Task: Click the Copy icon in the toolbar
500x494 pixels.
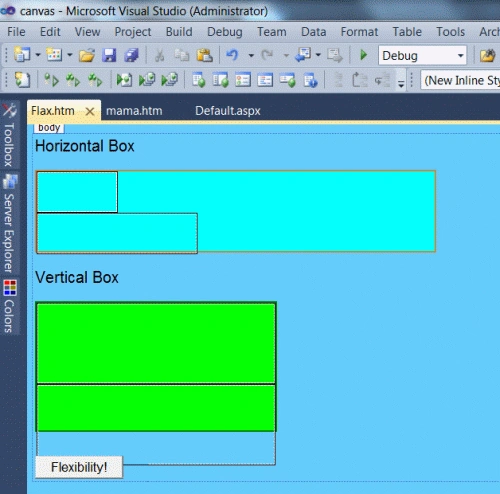Action: click(182, 55)
